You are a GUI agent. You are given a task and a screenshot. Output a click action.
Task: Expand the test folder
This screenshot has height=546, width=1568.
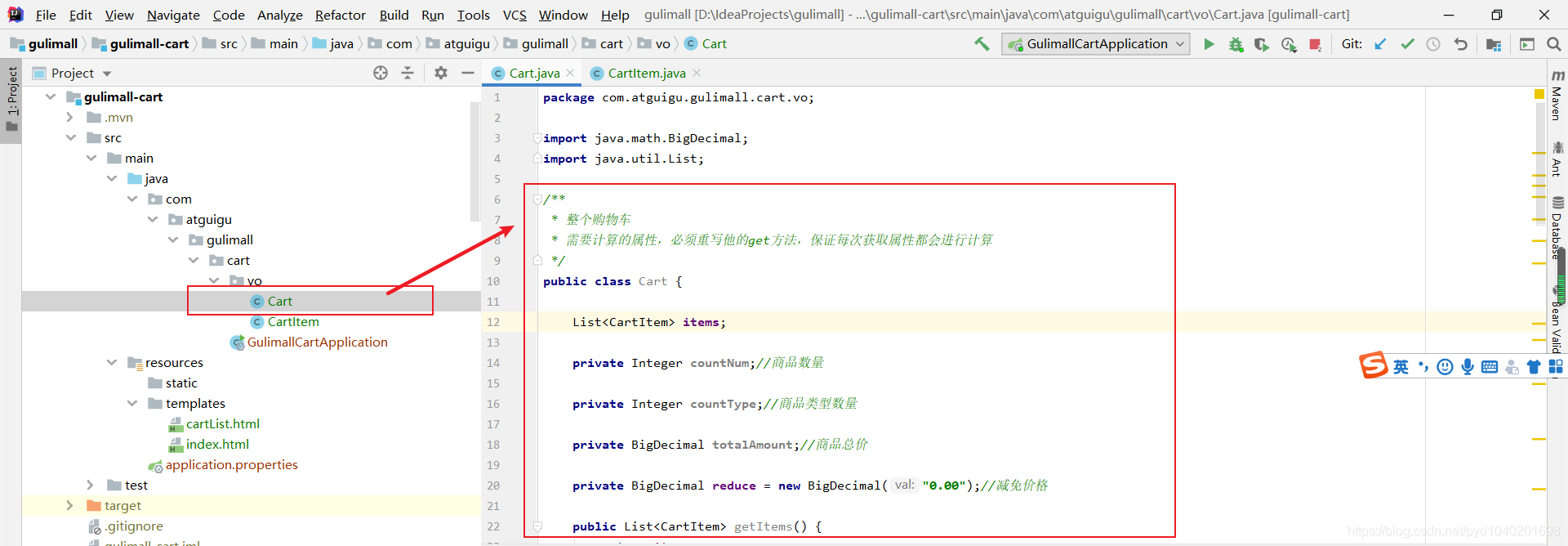91,485
